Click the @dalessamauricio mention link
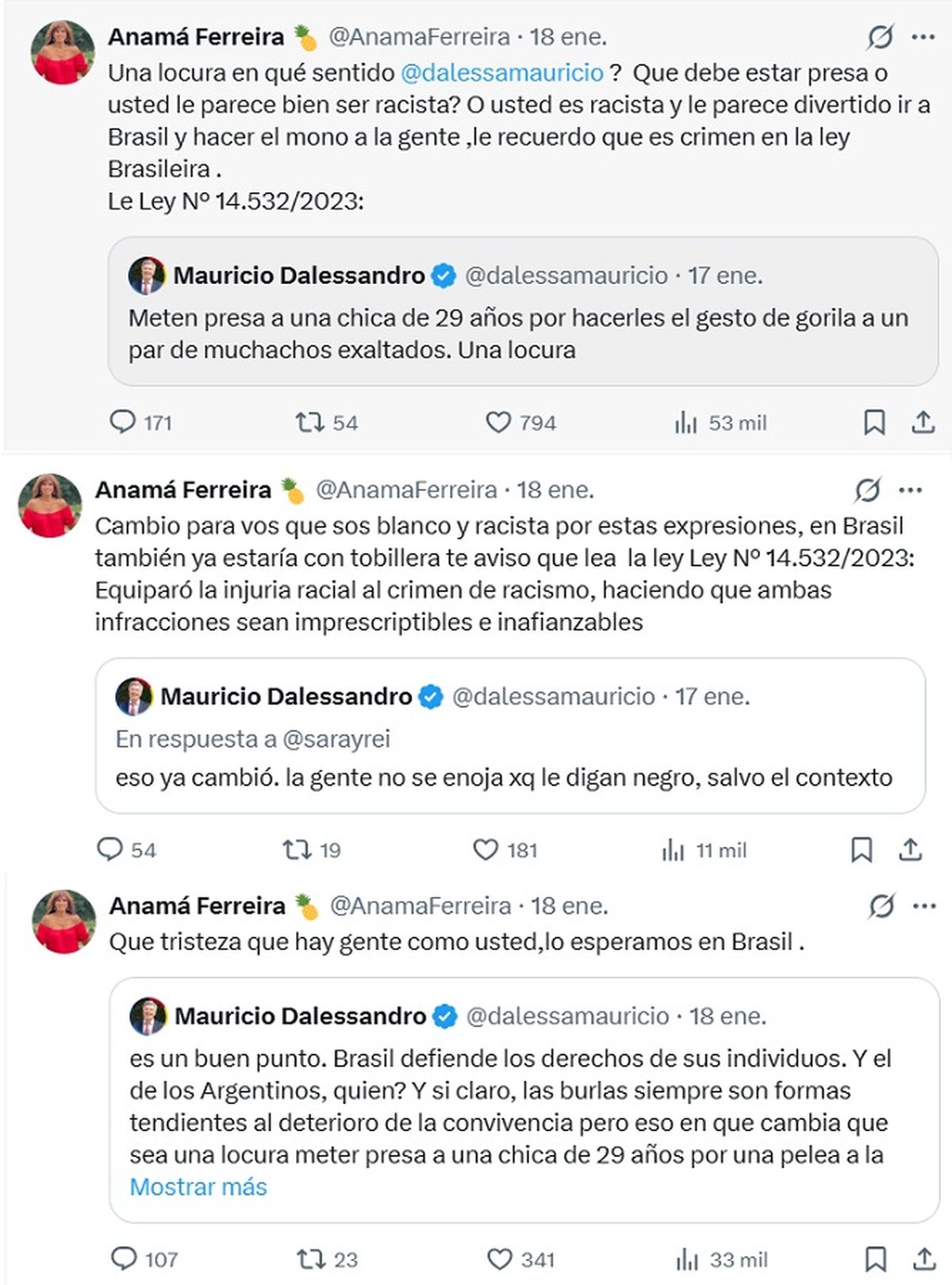 tap(502, 72)
